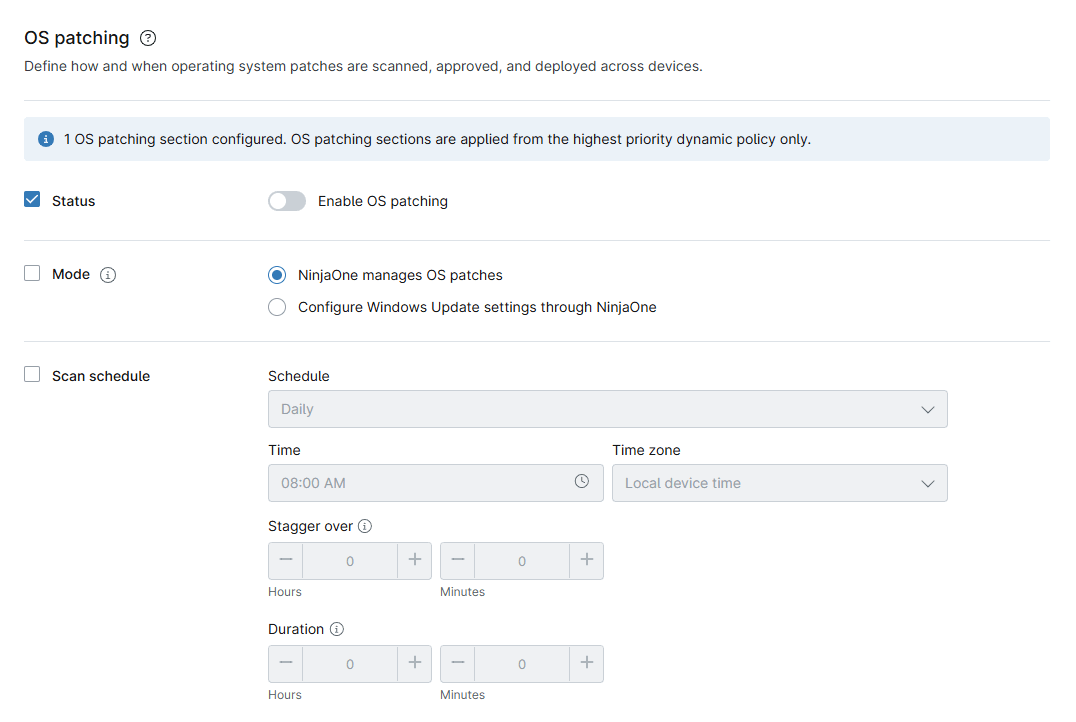This screenshot has height=722, width=1076.
Task: Select Configure Windows Update settings through NinjaOne
Action: 276,307
